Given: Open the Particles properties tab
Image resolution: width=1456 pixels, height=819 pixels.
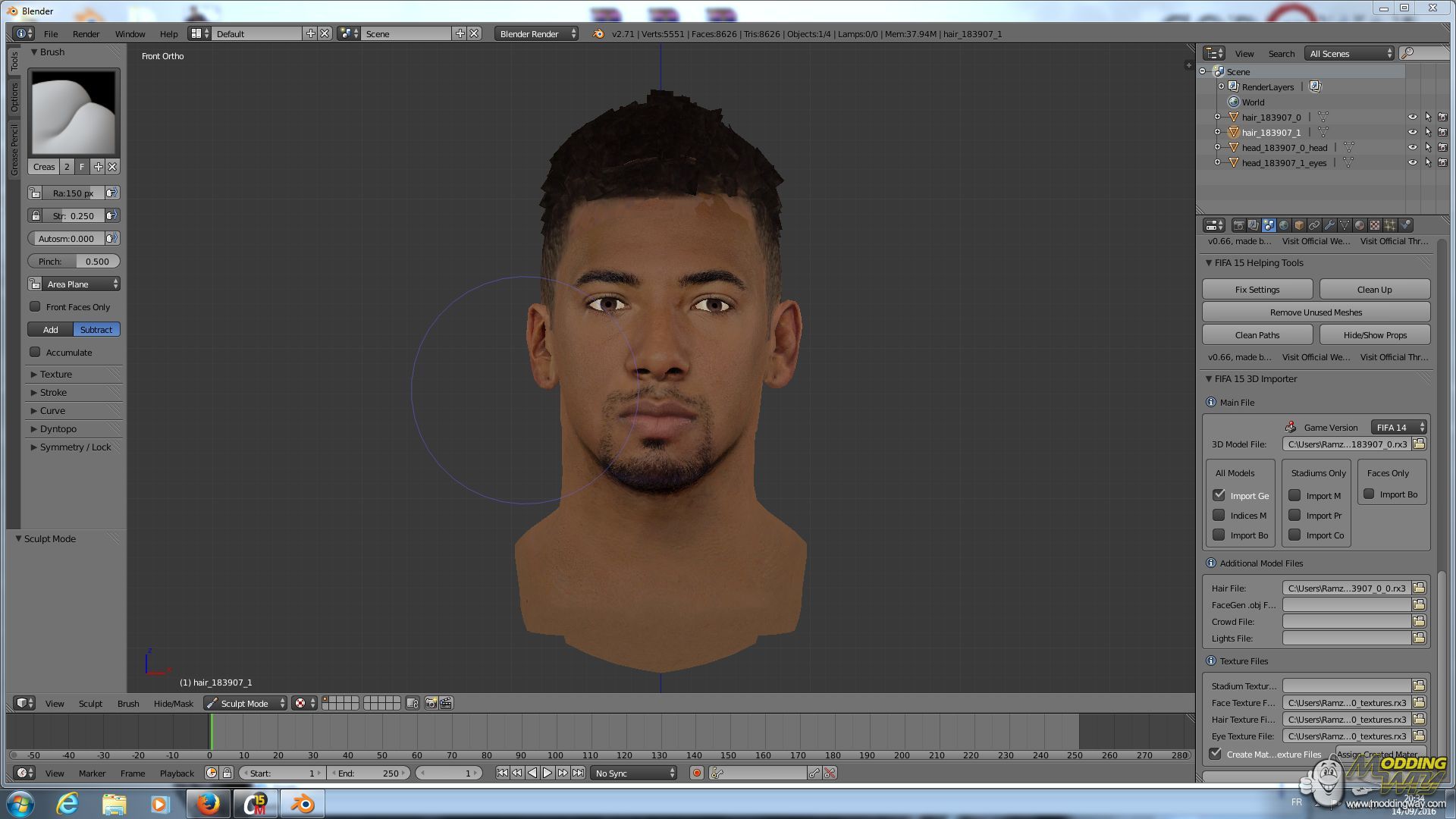Looking at the screenshot, I should click(1390, 225).
